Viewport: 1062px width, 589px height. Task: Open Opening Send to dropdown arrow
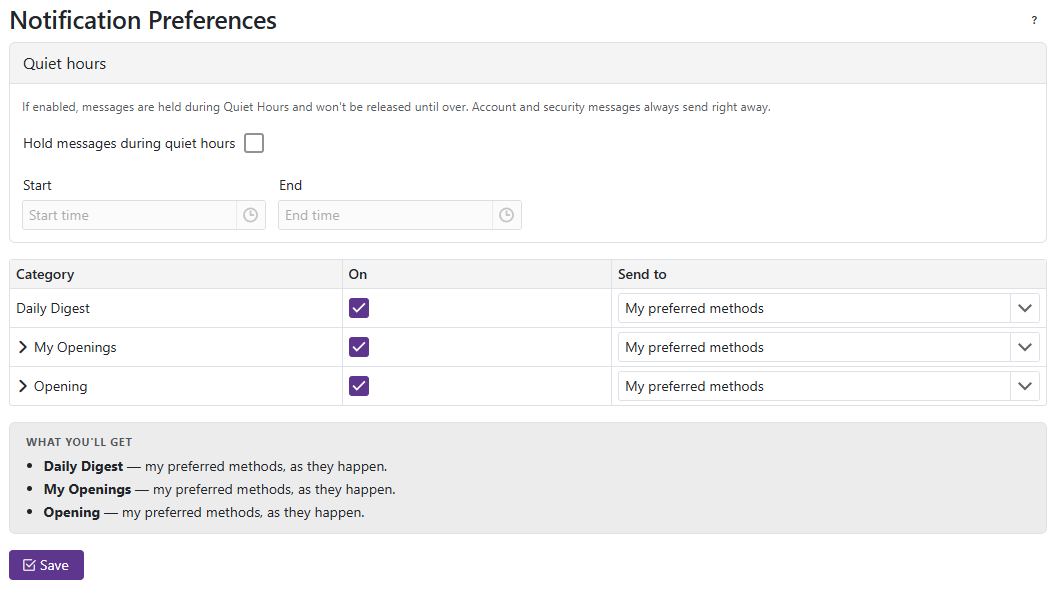click(x=1025, y=387)
